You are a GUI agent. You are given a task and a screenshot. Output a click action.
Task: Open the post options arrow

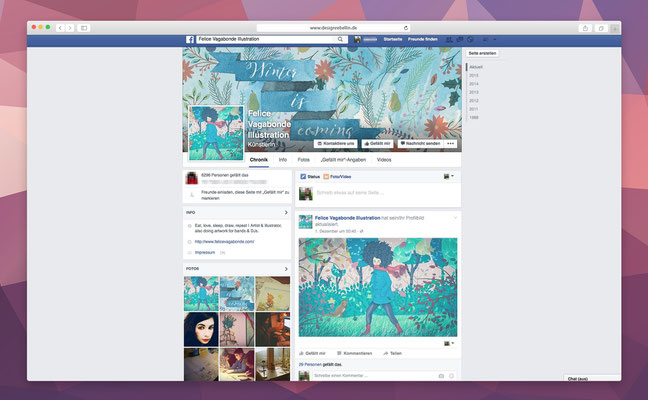coord(455,218)
